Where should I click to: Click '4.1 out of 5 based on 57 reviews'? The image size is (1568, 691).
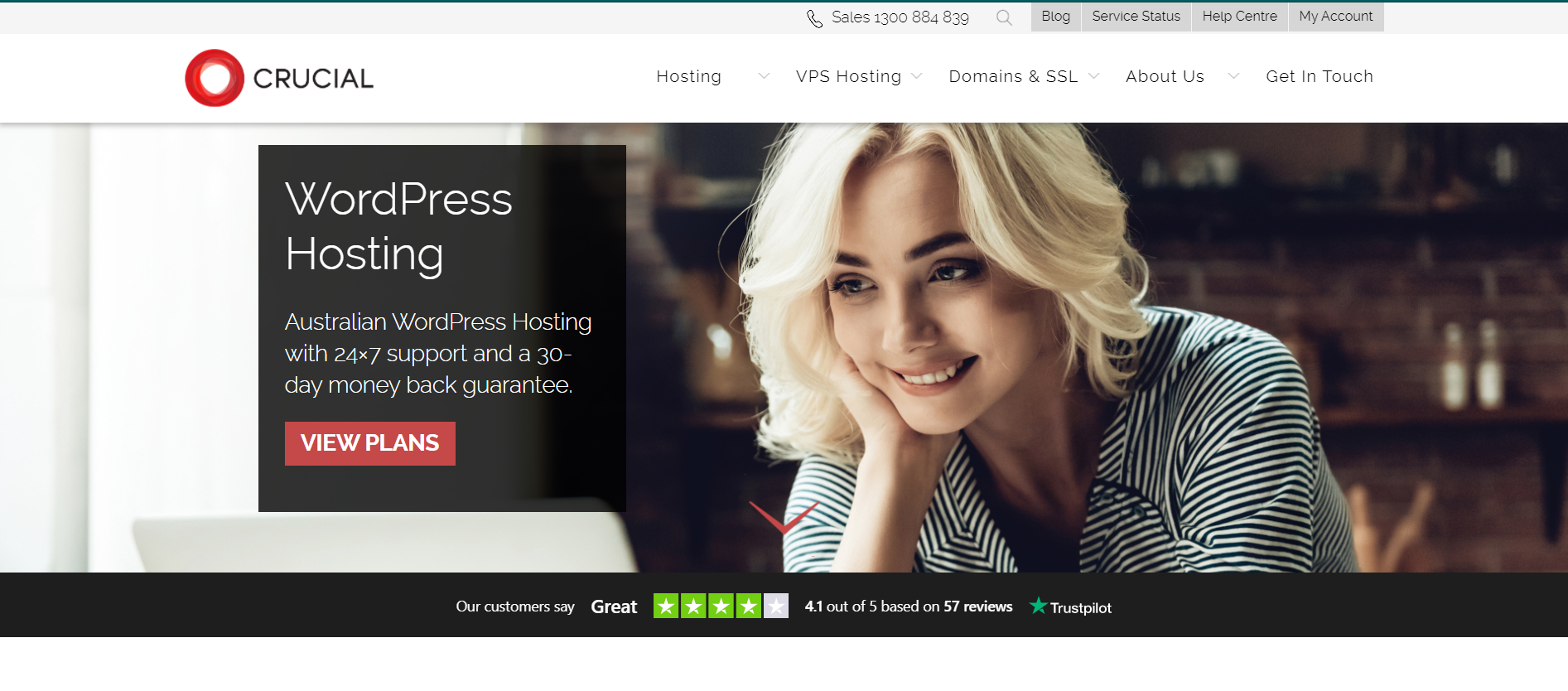click(909, 606)
